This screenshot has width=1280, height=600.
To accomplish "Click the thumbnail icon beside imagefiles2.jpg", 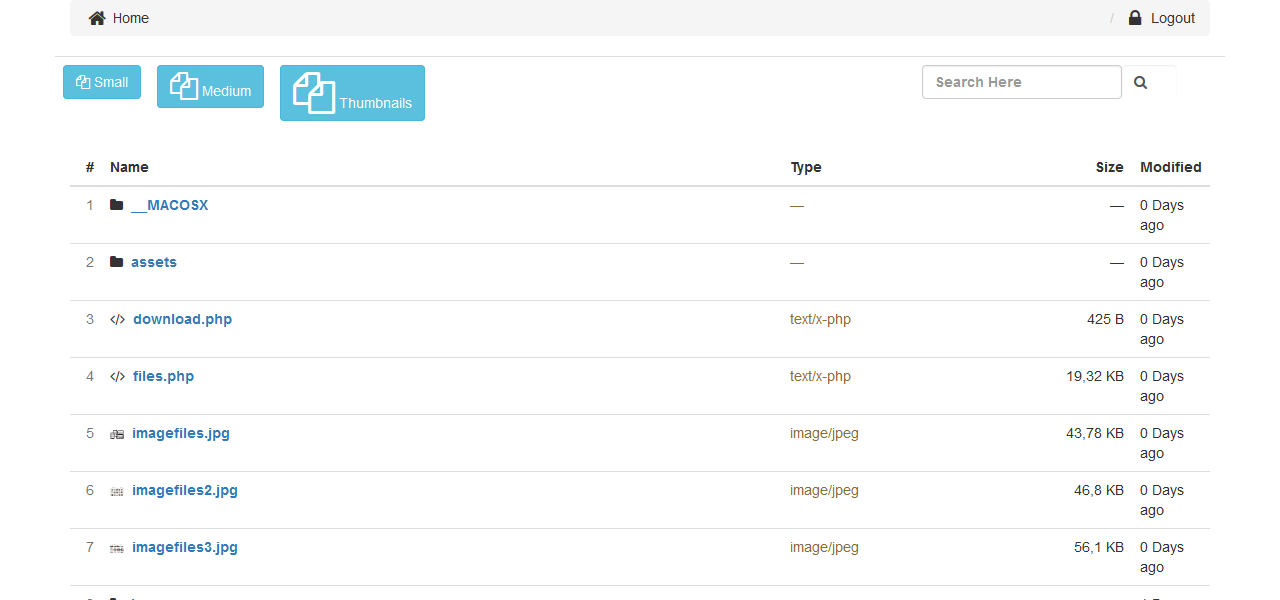I will [x=117, y=491].
